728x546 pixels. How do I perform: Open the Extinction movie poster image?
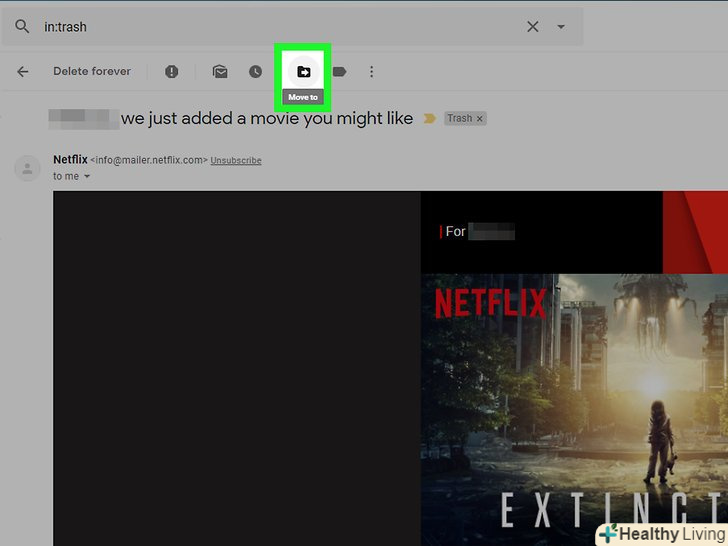(x=574, y=410)
